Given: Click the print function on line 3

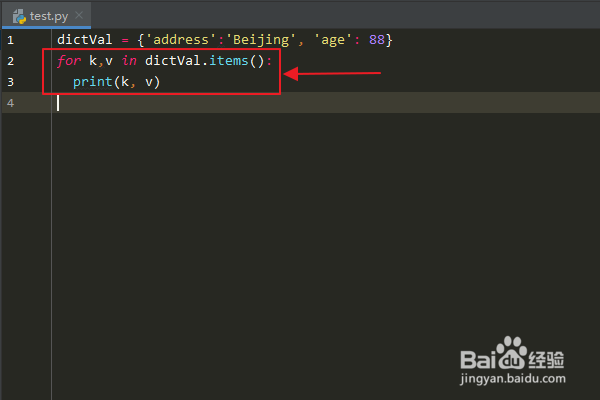Looking at the screenshot, I should [x=93, y=82].
